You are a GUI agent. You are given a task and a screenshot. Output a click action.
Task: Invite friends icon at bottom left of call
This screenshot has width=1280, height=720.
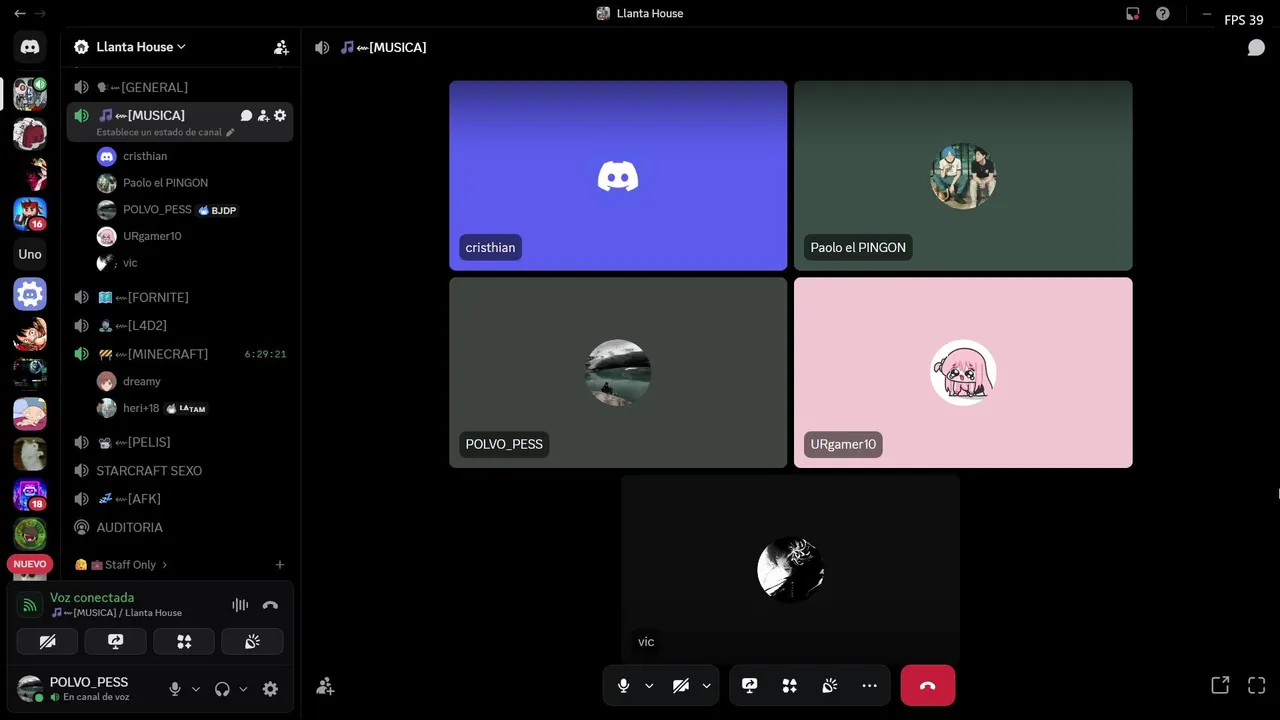point(325,686)
